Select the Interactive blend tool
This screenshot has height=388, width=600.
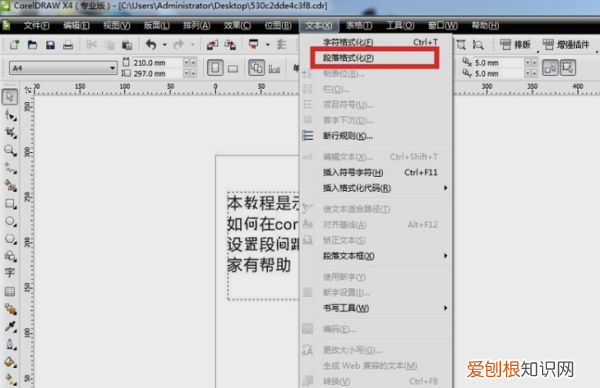pyautogui.click(x=10, y=309)
